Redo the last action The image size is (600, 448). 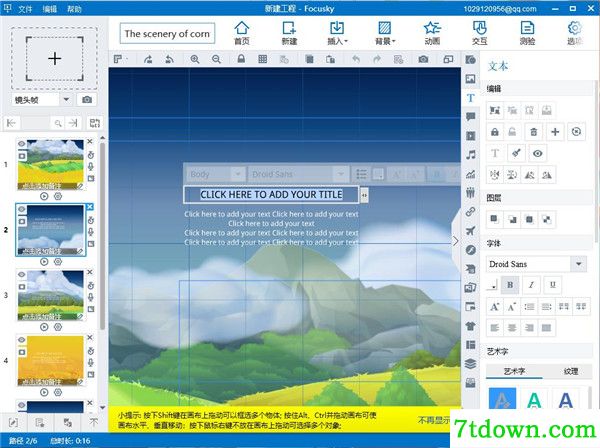pos(377,59)
